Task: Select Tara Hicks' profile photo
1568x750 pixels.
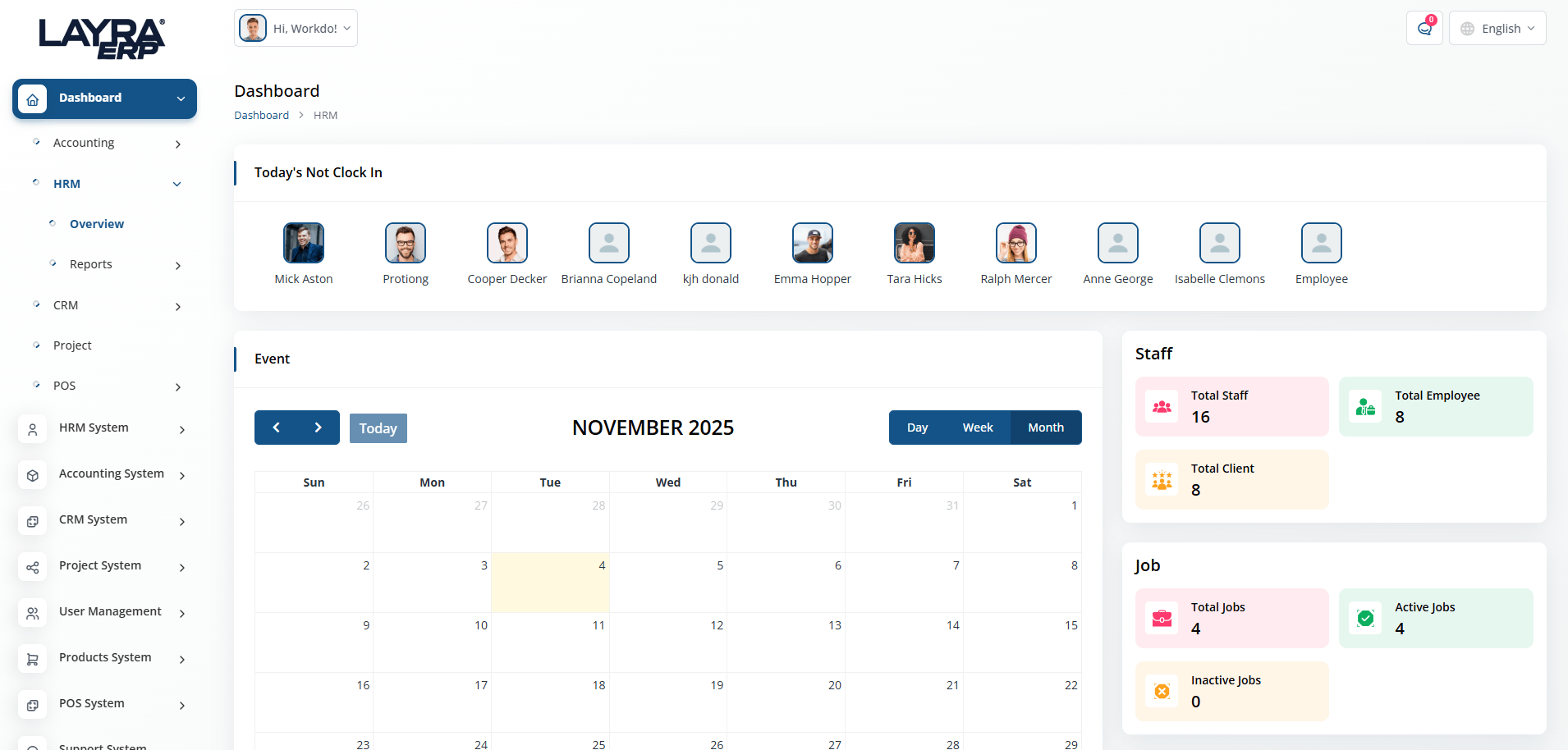Action: [x=915, y=243]
